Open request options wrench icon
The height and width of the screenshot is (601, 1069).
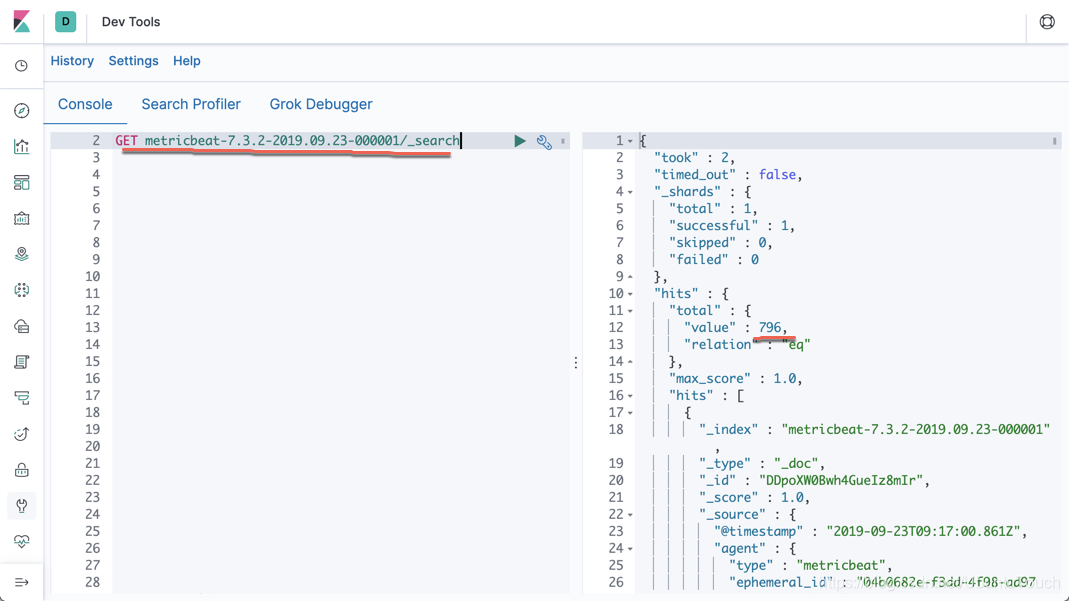(544, 142)
